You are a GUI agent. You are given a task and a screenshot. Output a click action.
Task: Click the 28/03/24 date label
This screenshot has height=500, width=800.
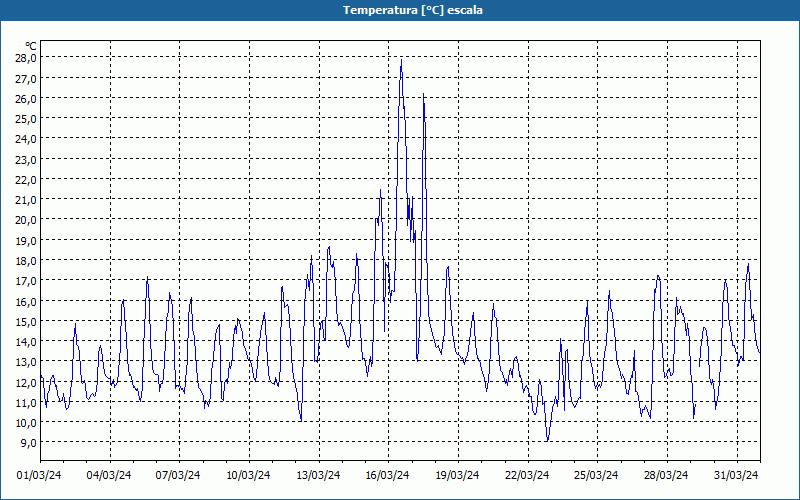666,475
